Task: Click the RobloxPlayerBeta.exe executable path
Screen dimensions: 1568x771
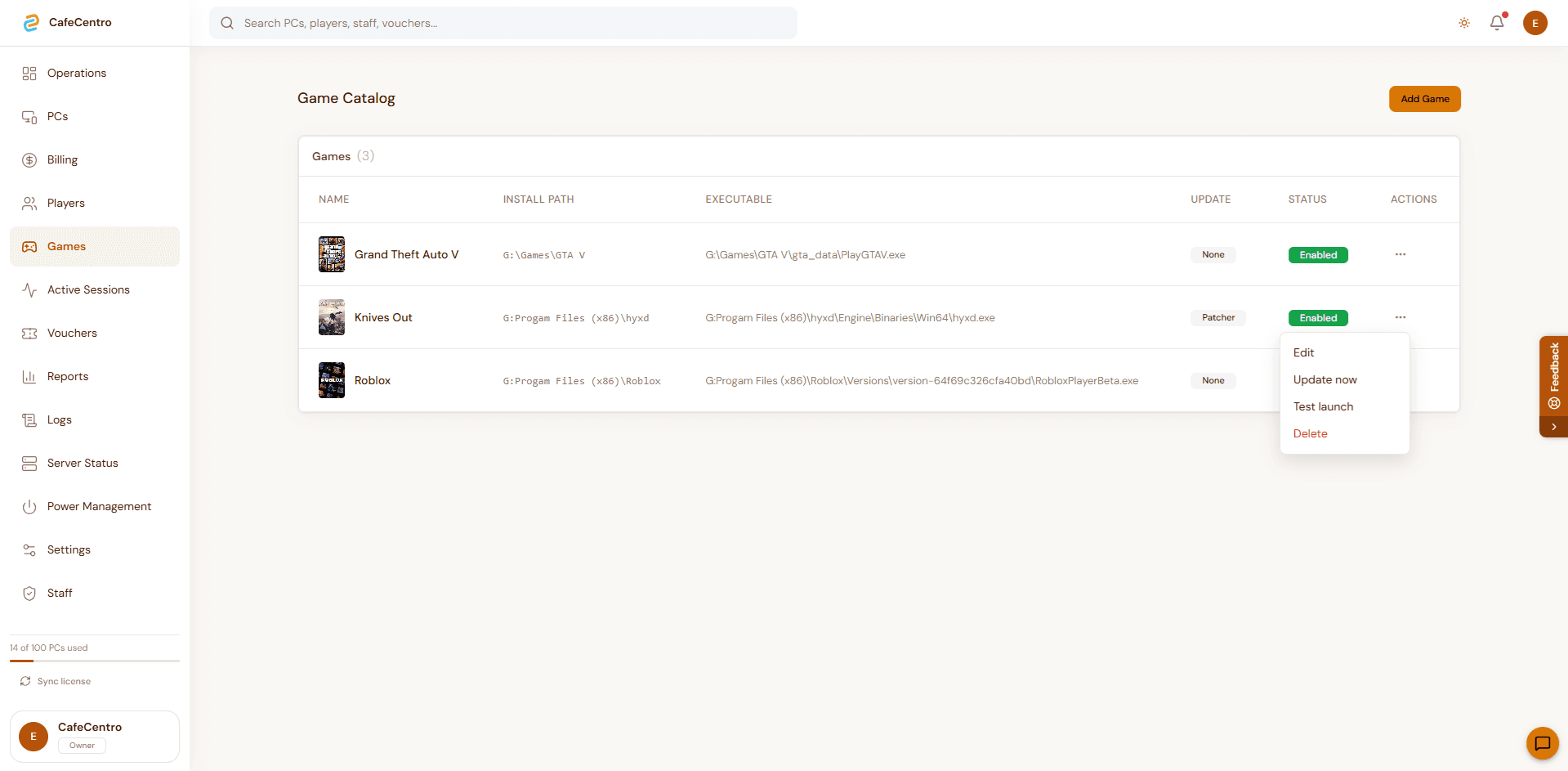Action: [922, 381]
